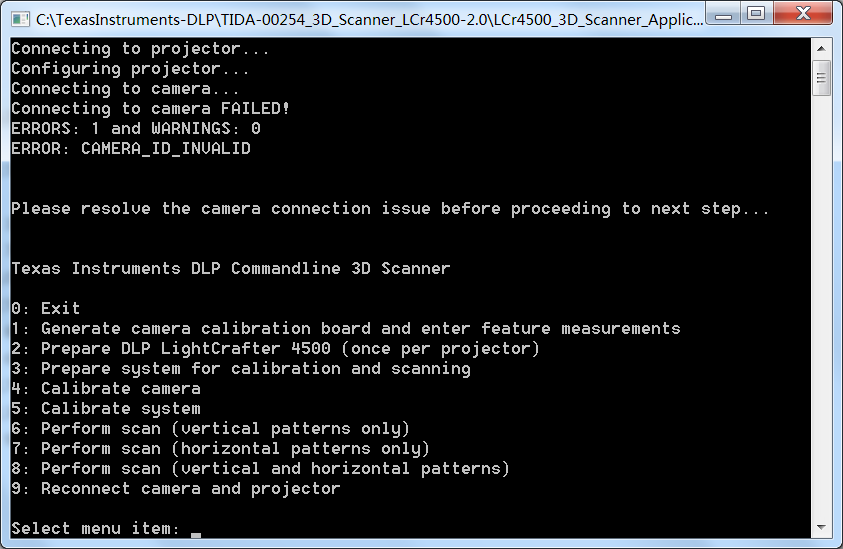Image resolution: width=843 pixels, height=549 pixels.
Task: Click the scrollbar up arrow
Action: [821, 47]
